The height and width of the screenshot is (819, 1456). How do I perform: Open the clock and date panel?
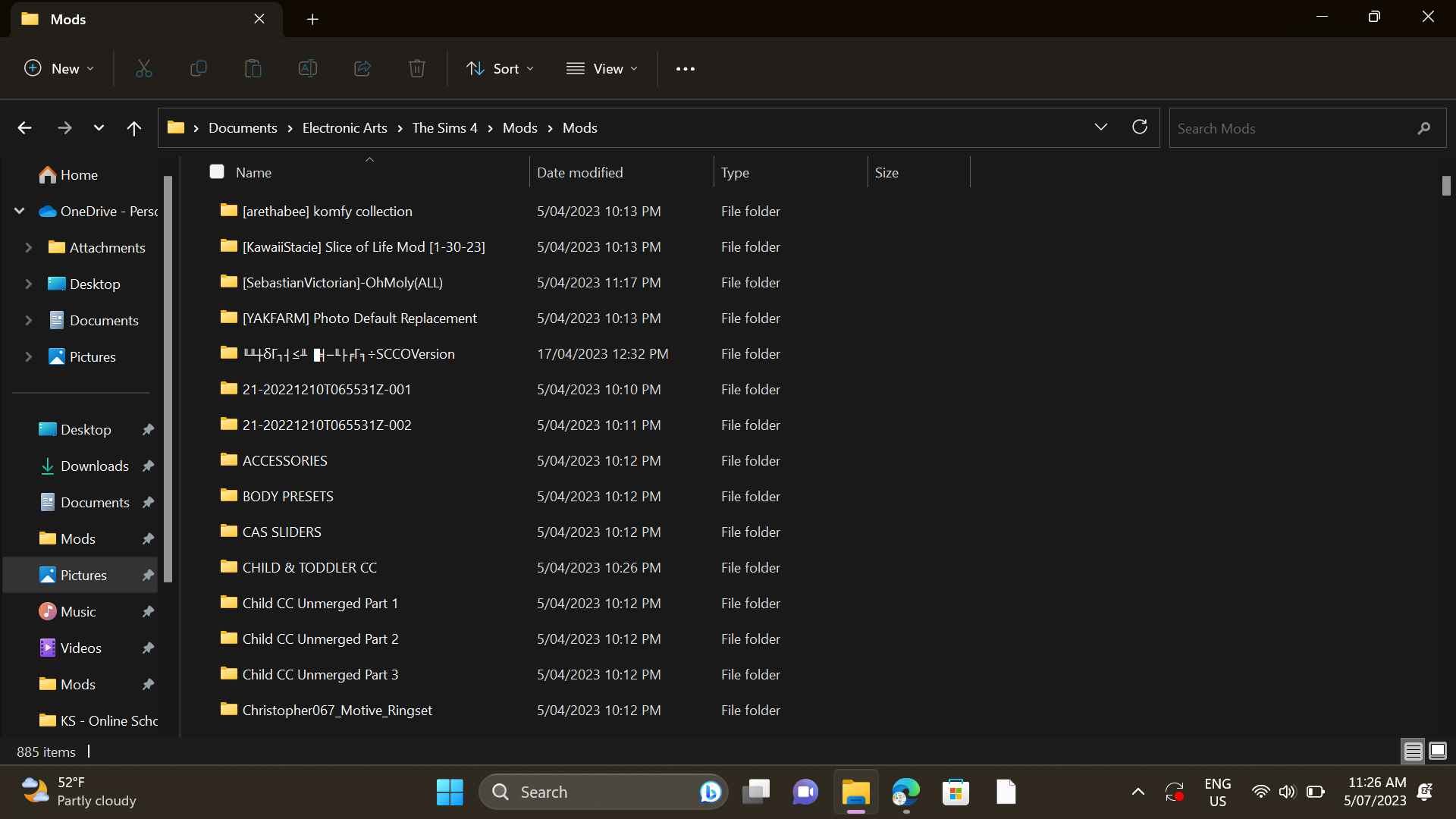(1376, 792)
